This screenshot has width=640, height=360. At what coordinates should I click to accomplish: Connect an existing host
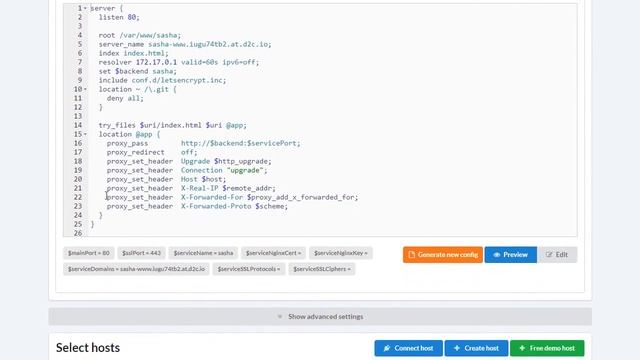[409, 348]
